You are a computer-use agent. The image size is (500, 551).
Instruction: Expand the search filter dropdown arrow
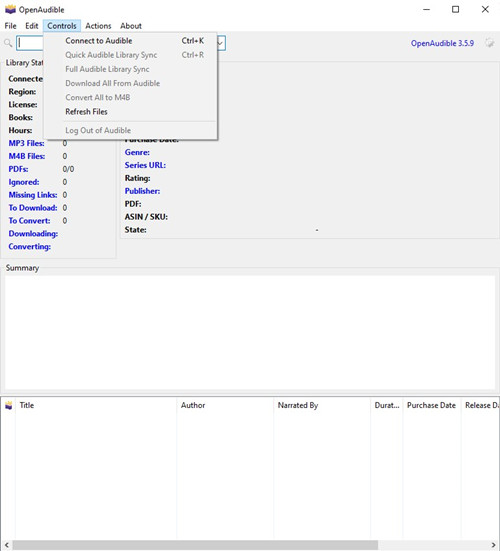pos(220,43)
